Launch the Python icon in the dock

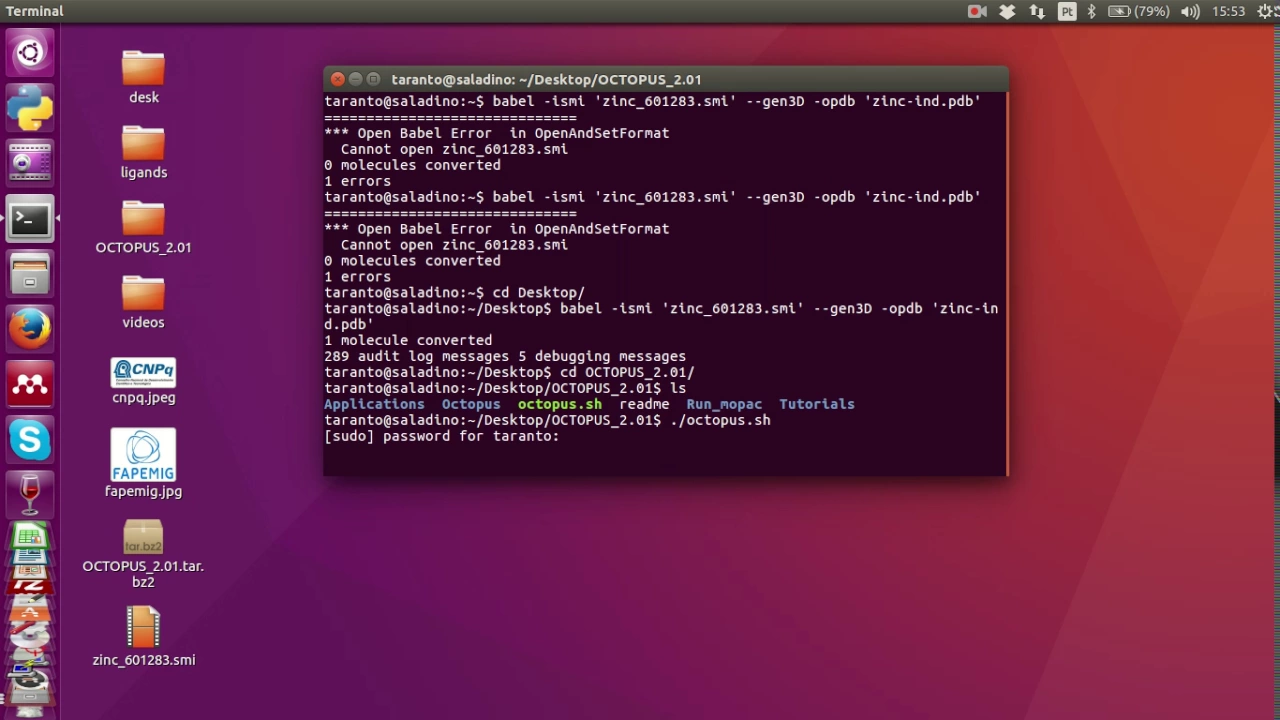coord(30,107)
